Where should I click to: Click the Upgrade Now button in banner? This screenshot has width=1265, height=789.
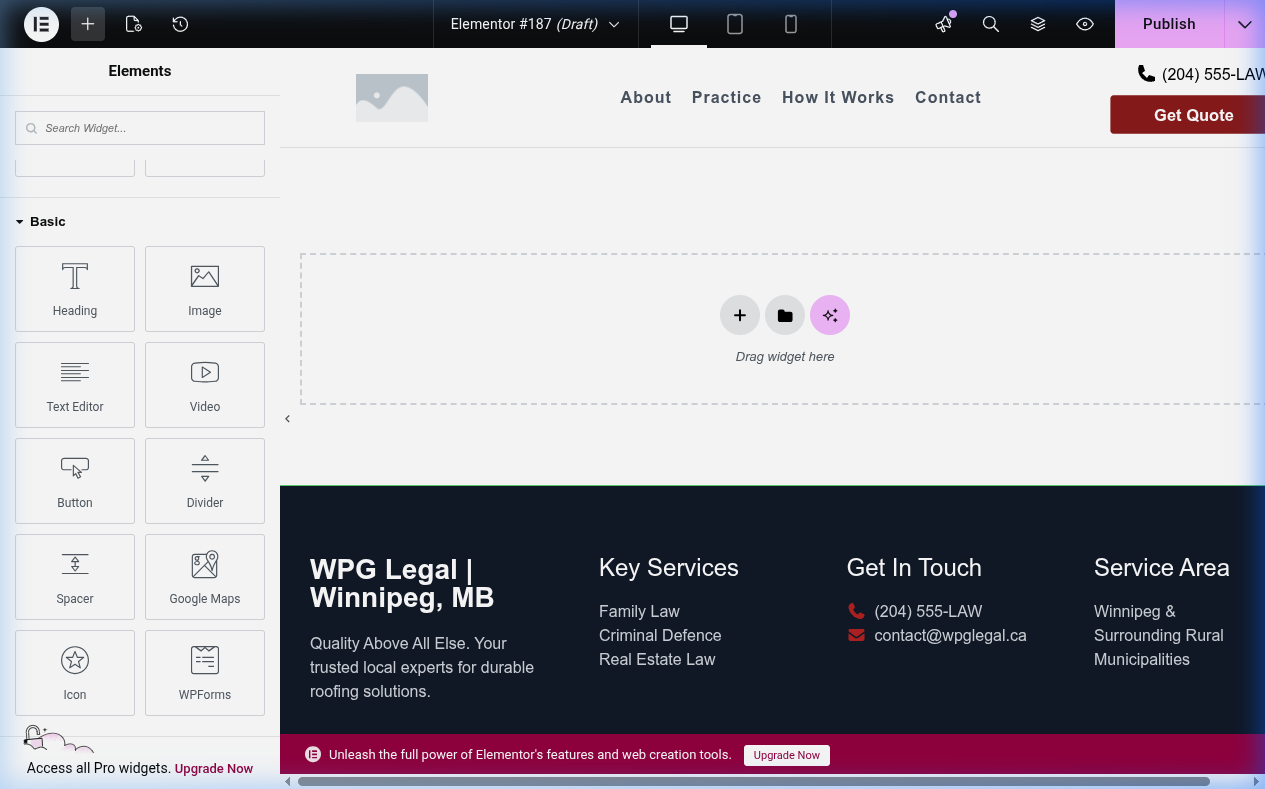[786, 755]
